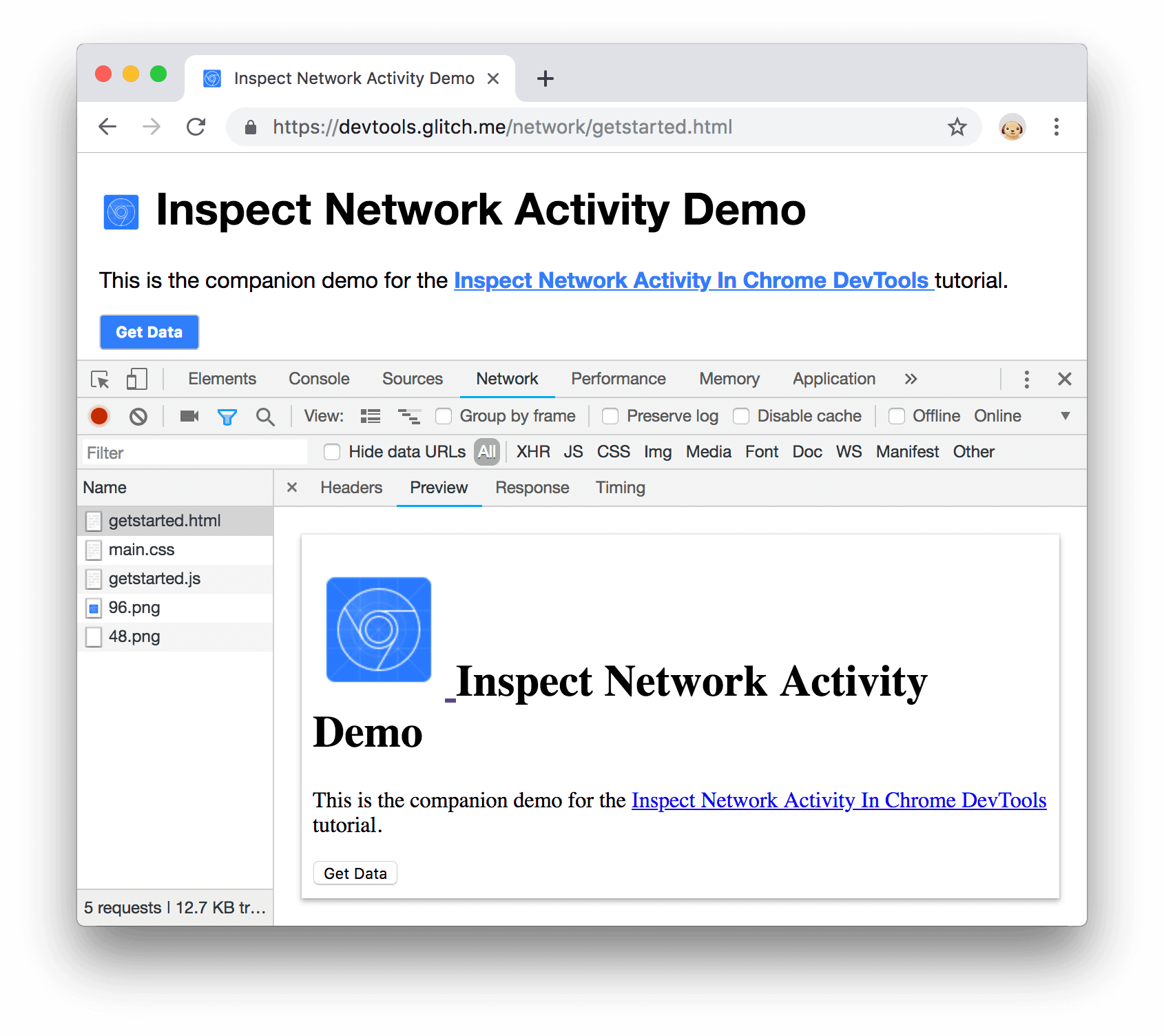This screenshot has height=1036, width=1164.
Task: Click the document icon beside main.css
Action: click(94, 550)
